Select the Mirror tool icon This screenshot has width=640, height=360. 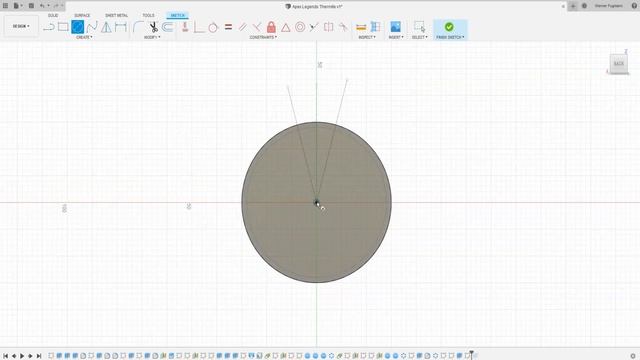(106, 27)
